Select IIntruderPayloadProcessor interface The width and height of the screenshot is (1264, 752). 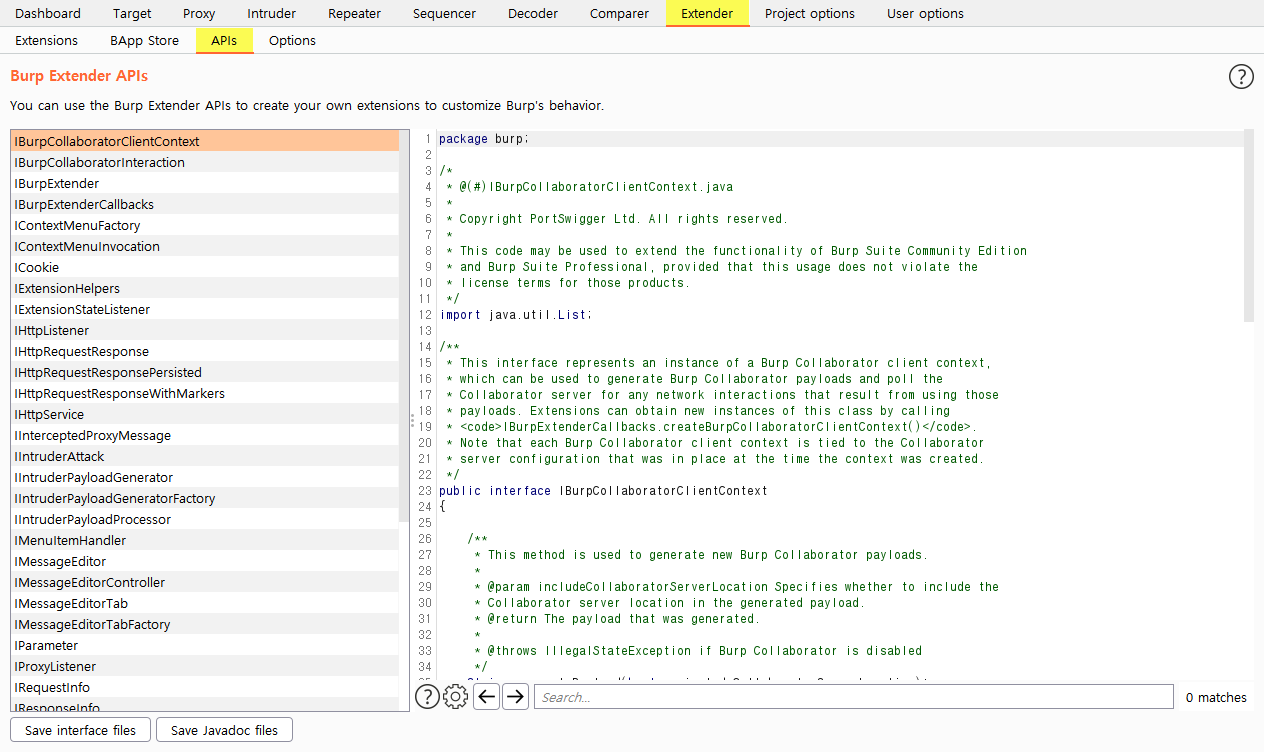click(x=204, y=519)
